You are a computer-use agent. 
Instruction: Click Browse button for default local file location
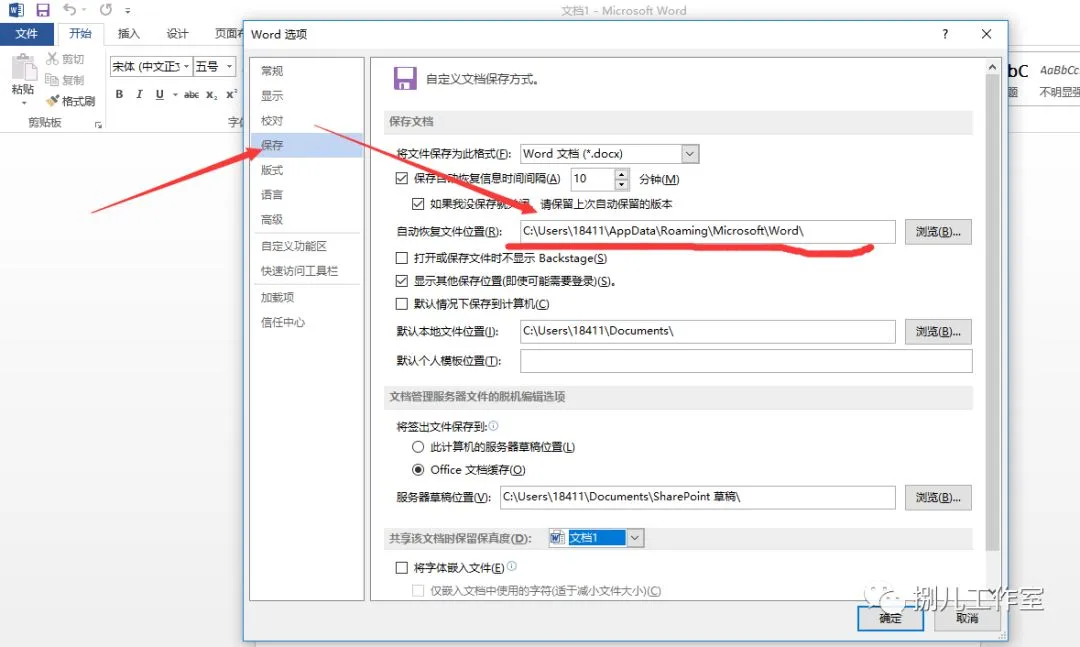tap(938, 331)
